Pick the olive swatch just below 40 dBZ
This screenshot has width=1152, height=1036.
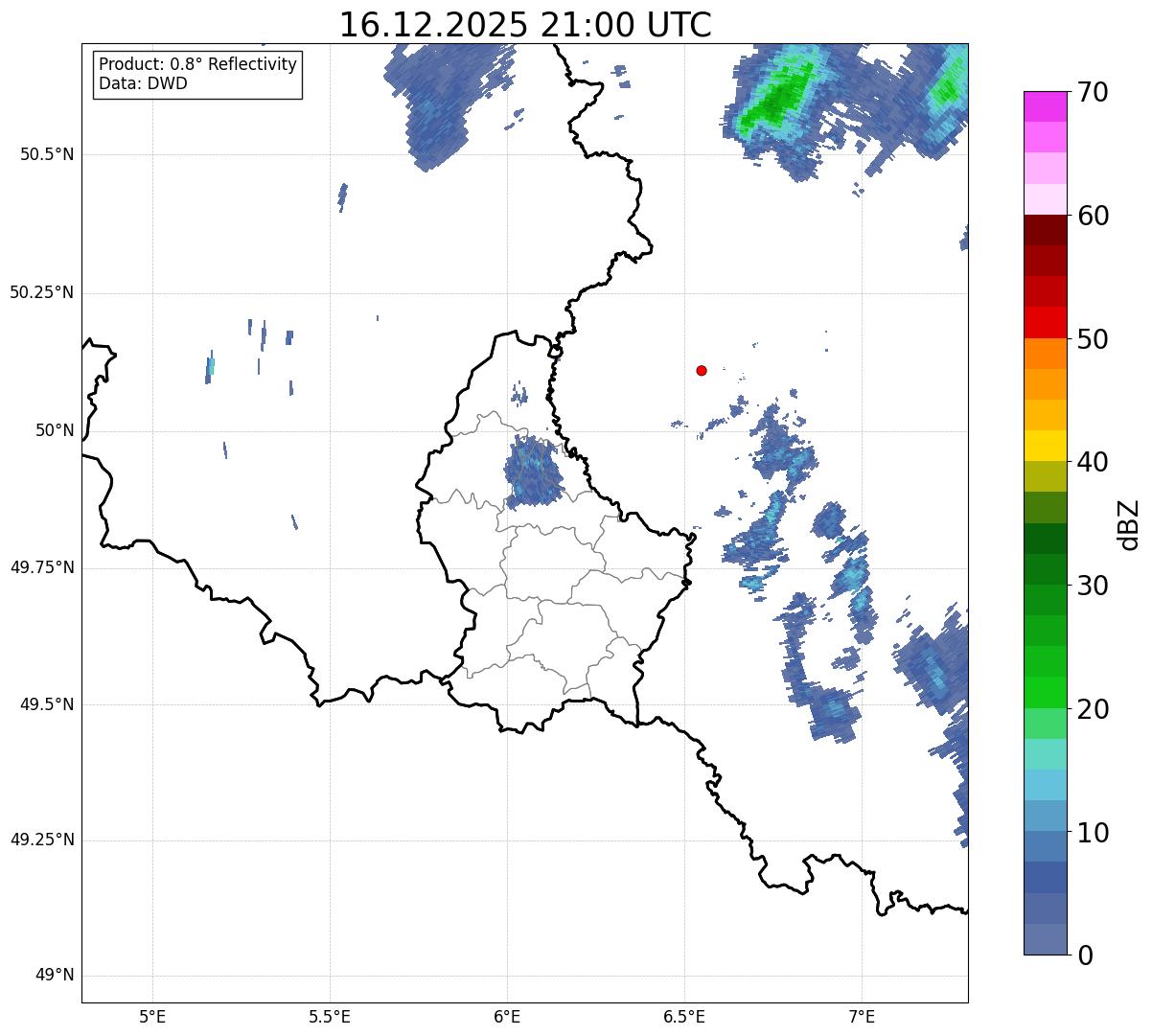coord(1046,476)
